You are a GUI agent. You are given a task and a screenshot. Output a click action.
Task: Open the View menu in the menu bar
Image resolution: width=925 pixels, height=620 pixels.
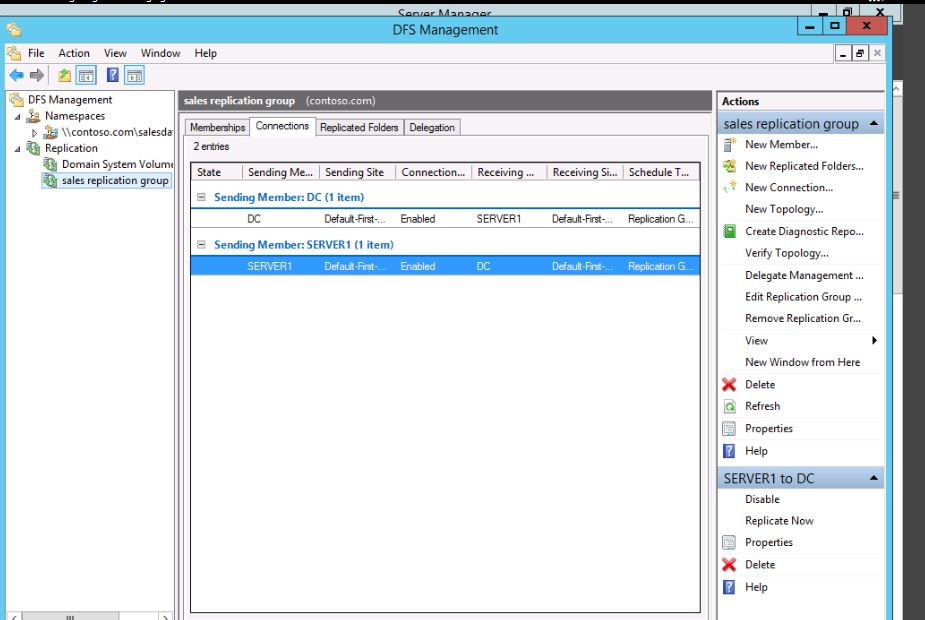tap(115, 53)
